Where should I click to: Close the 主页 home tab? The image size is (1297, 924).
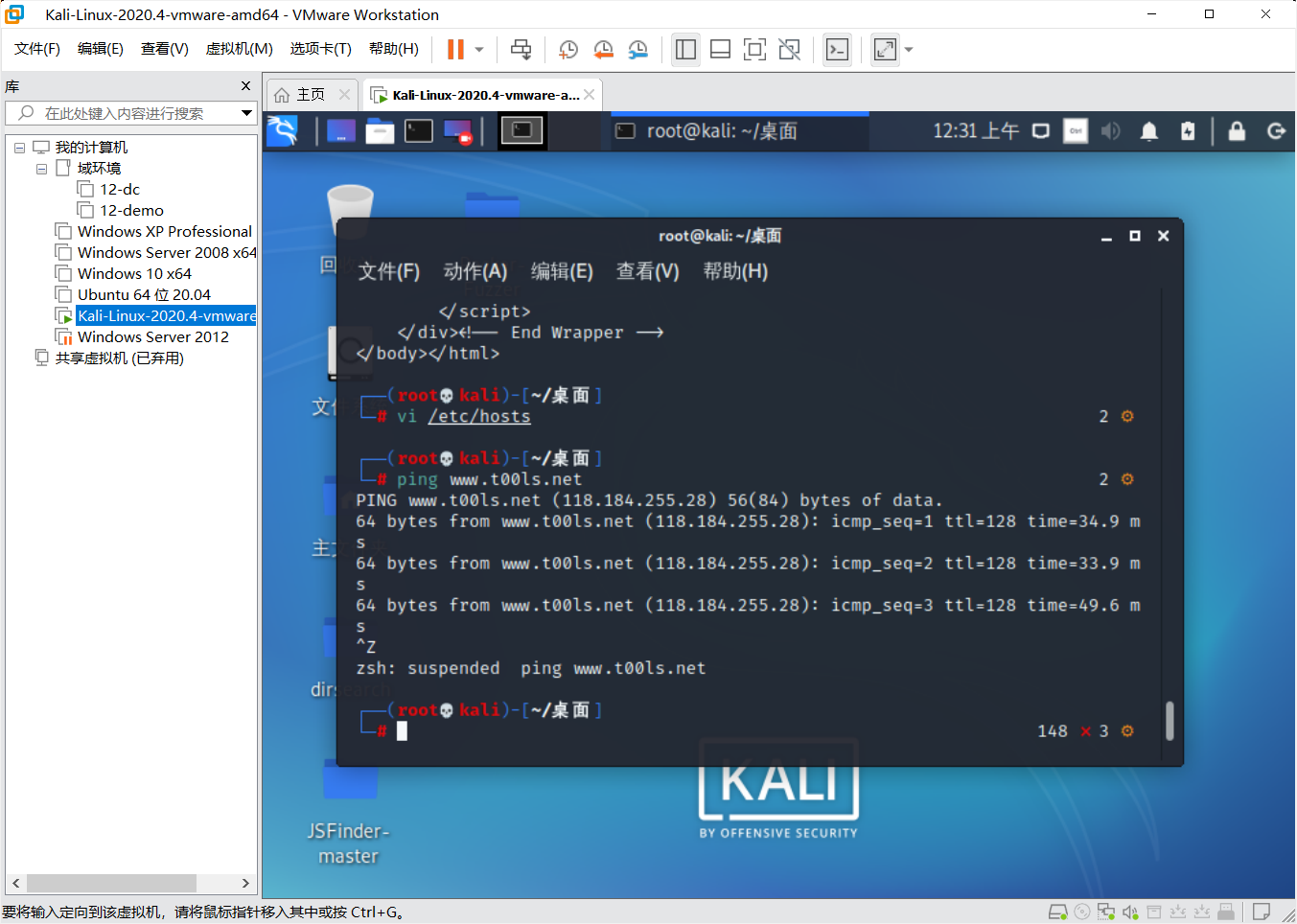click(x=345, y=94)
